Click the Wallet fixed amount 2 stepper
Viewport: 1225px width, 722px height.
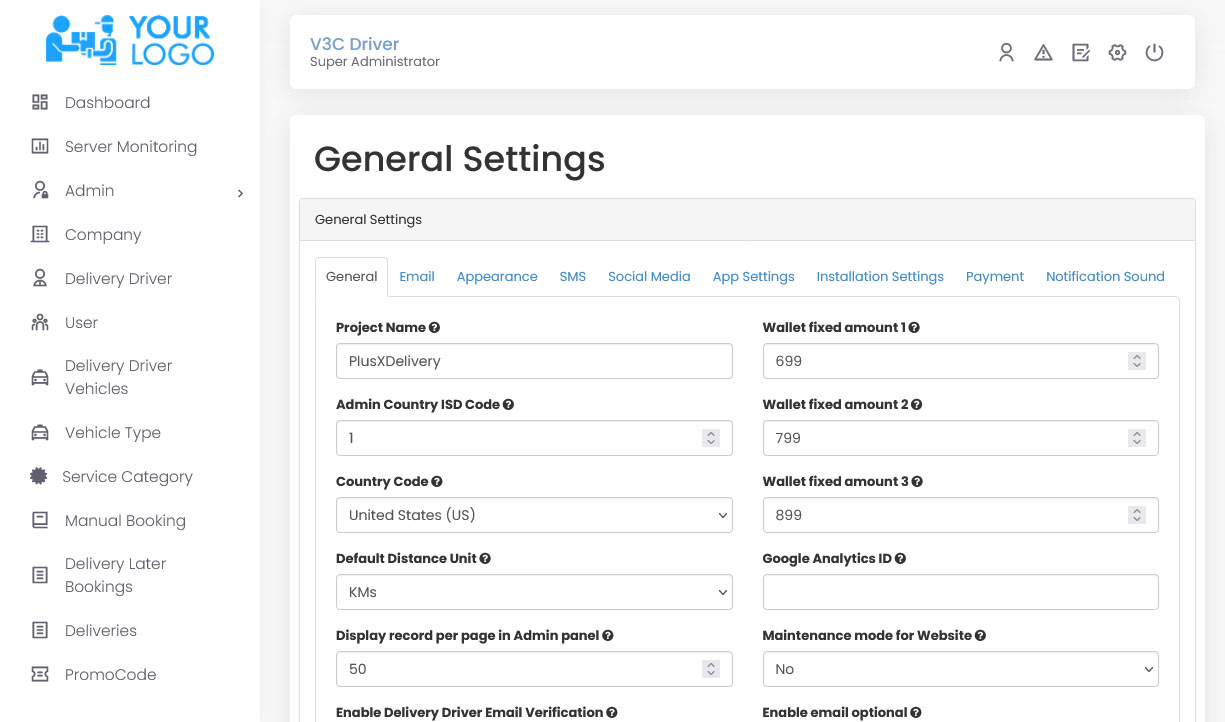coord(1137,438)
